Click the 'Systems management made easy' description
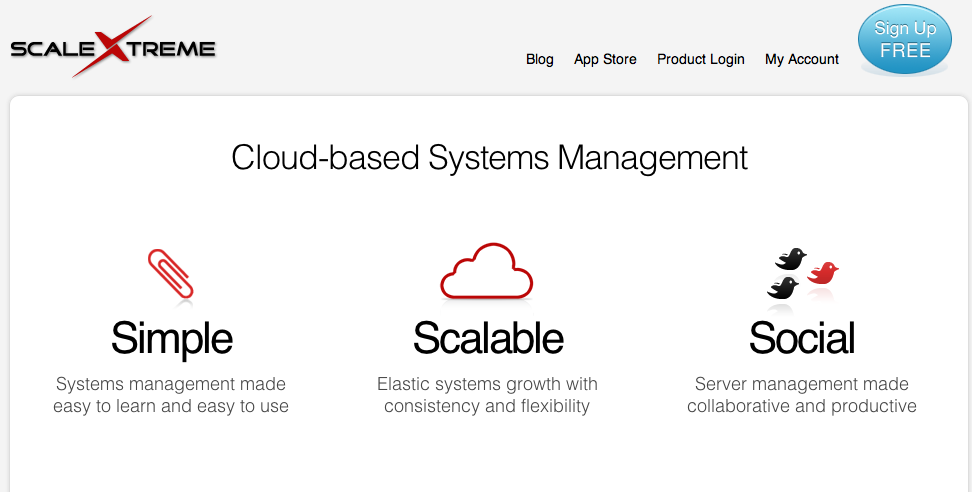972x492 pixels. (x=171, y=395)
